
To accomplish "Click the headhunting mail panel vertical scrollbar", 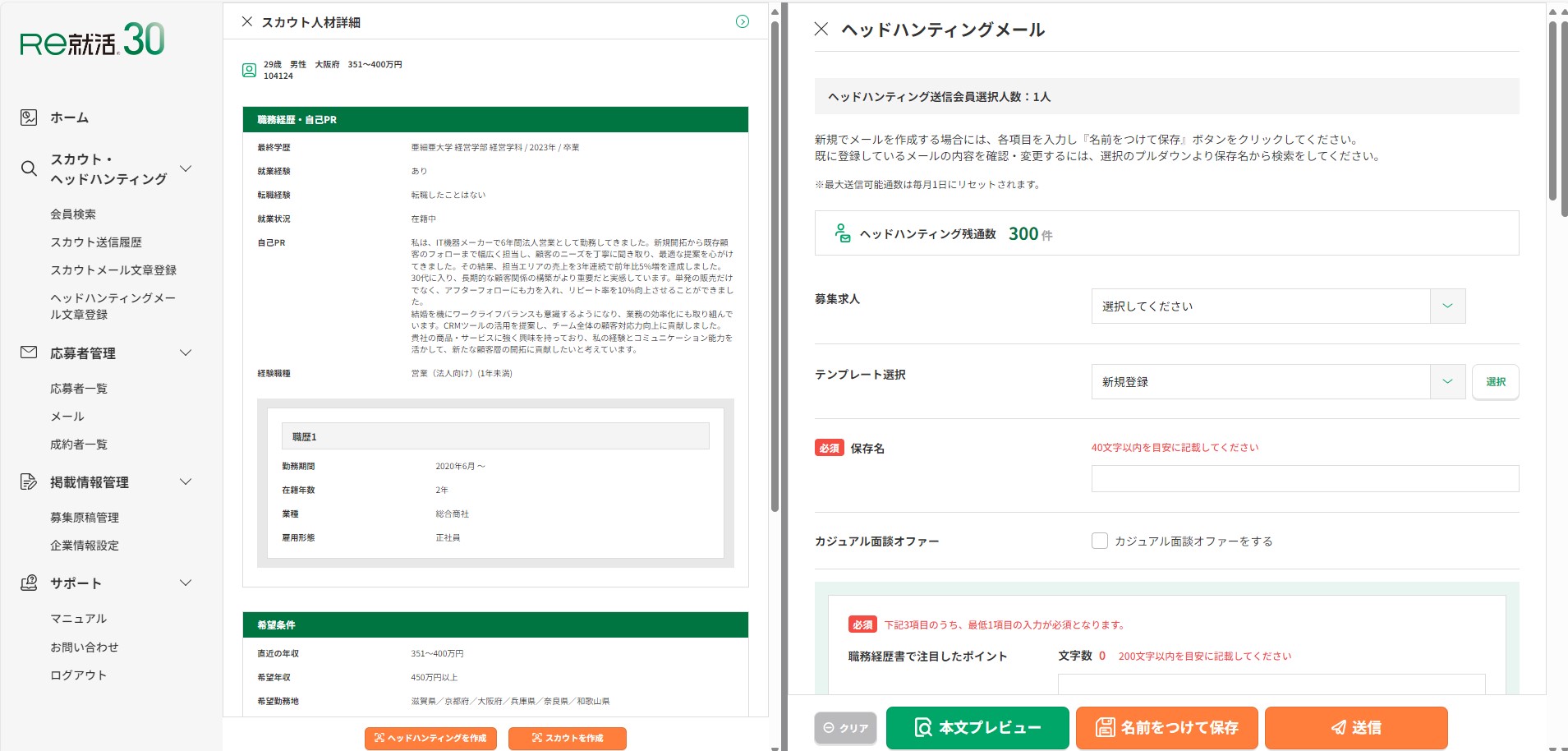I will pos(1552,111).
